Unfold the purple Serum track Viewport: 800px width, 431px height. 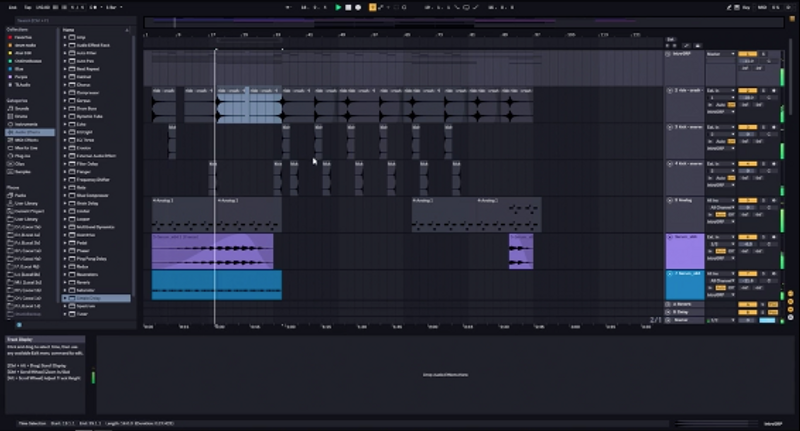click(670, 237)
